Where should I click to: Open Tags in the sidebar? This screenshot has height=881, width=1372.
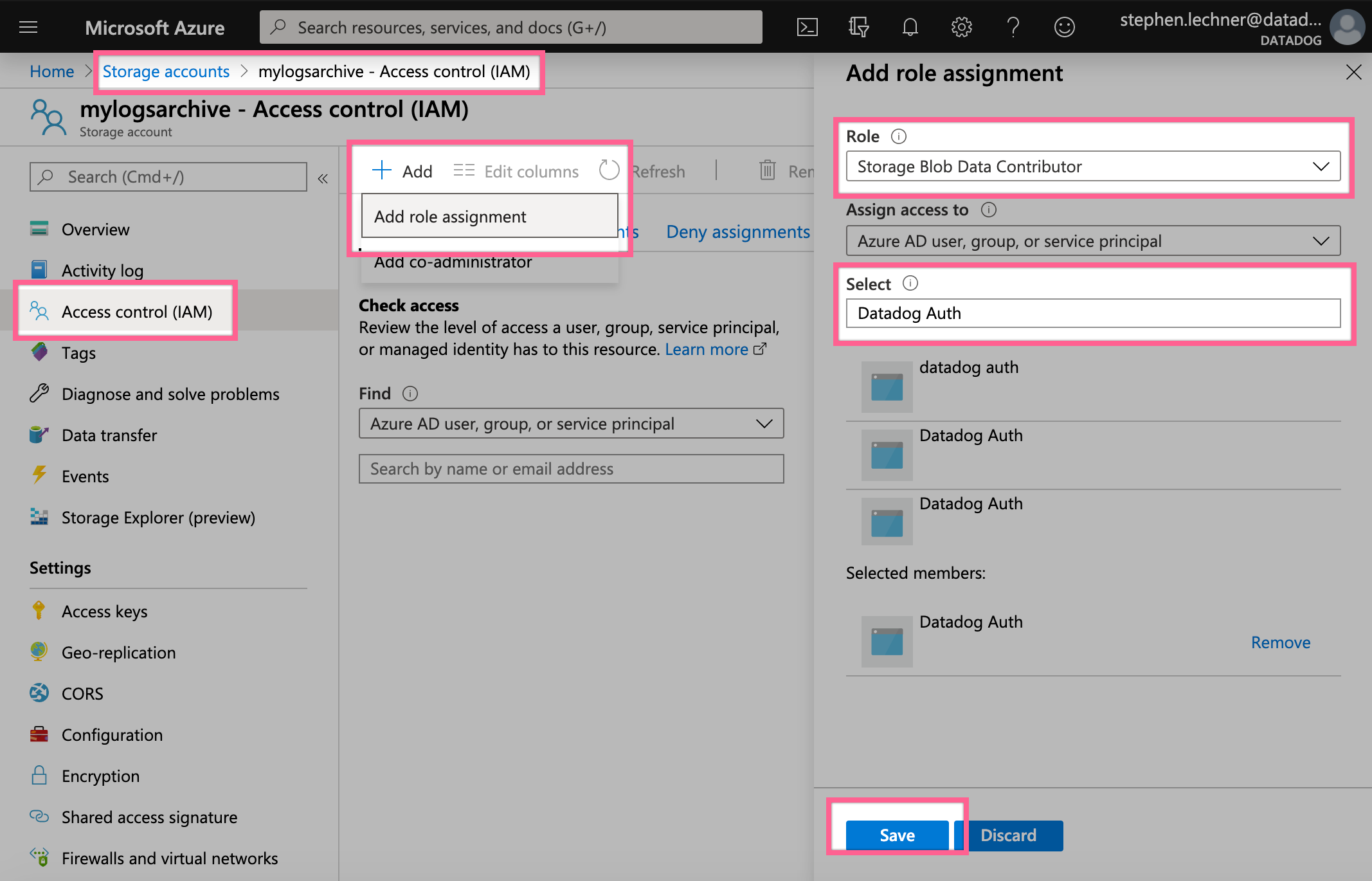63,353
